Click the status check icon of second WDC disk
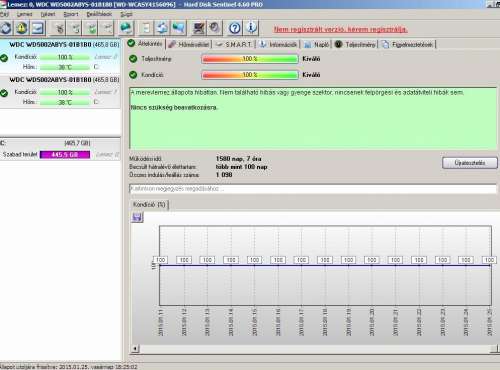Image resolution: width=500 pixels, height=370 pixels. (x=4, y=93)
